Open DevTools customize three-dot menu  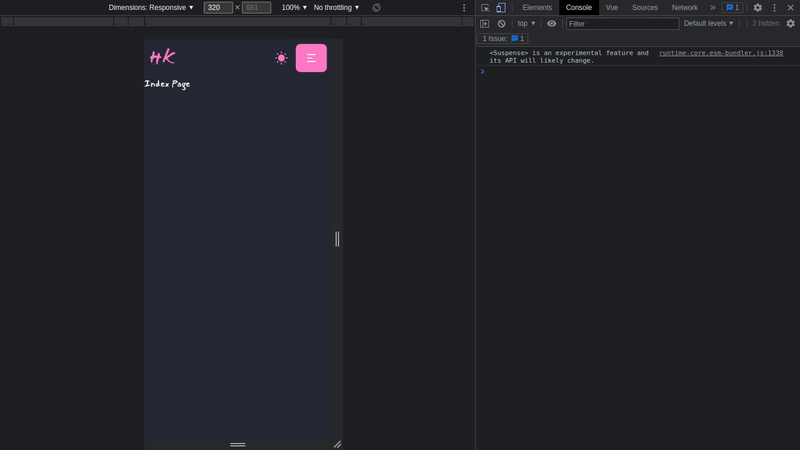tap(774, 8)
